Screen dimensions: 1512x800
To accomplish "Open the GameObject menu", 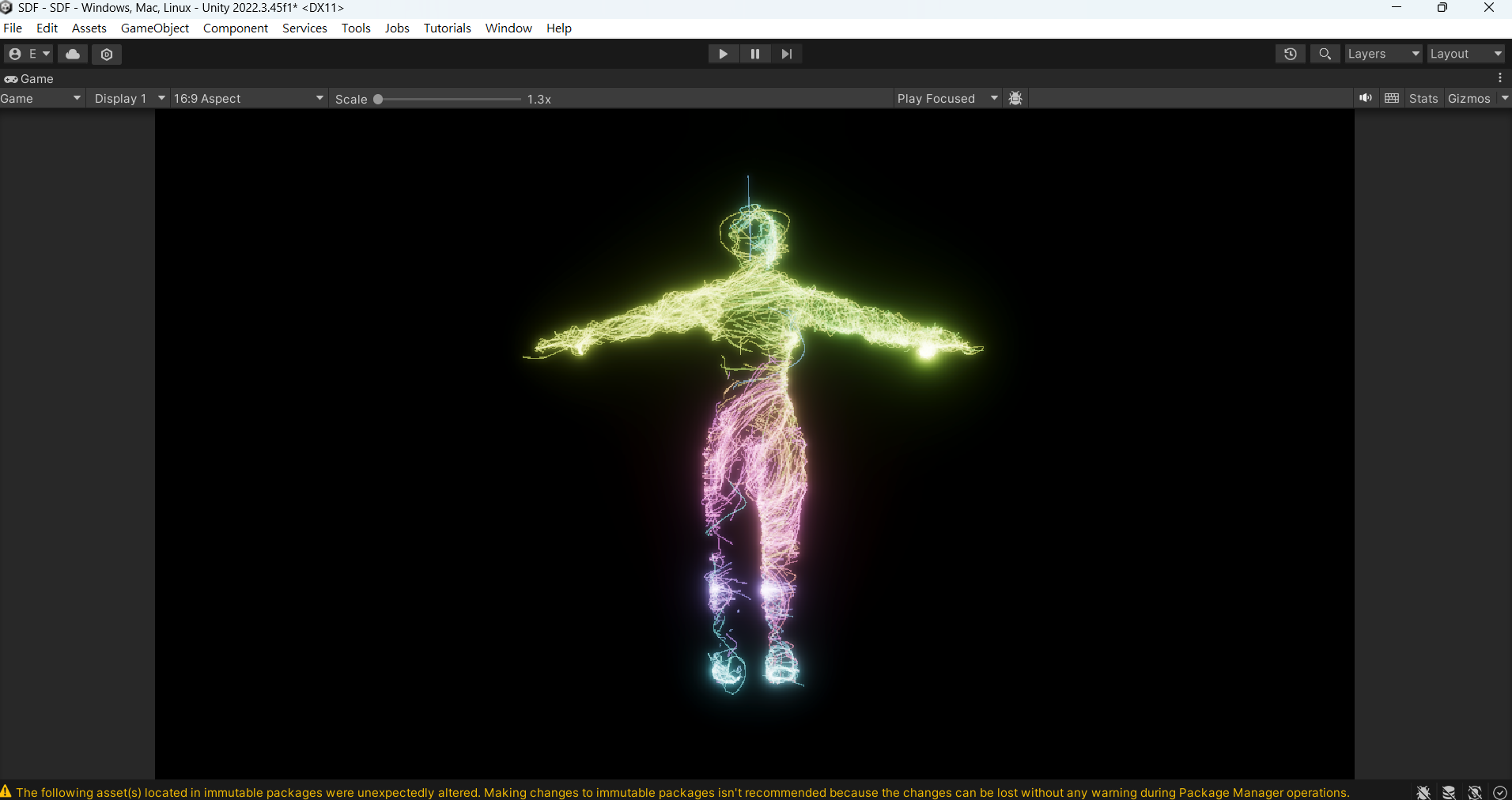I will pos(155,28).
